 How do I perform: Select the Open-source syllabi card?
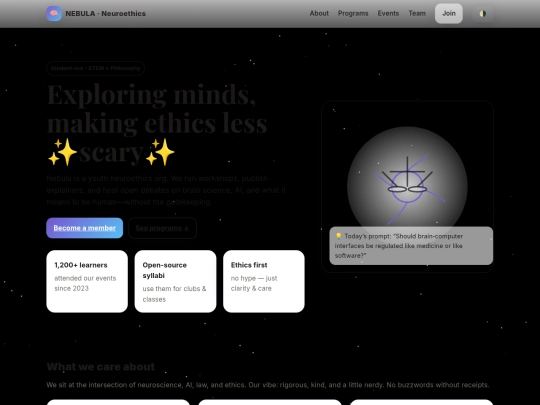pyautogui.click(x=175, y=281)
